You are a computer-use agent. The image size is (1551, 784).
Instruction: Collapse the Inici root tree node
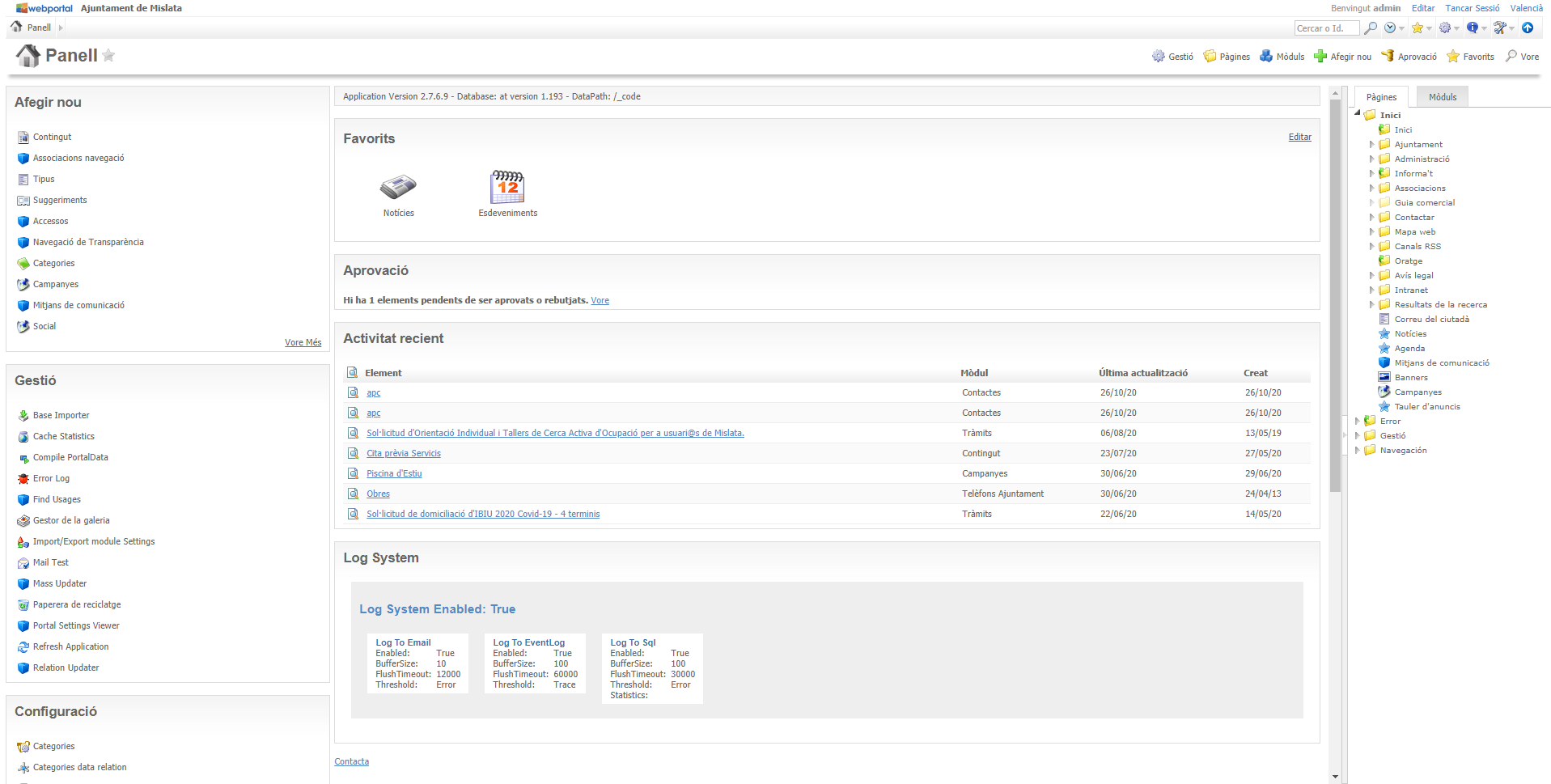point(1358,114)
